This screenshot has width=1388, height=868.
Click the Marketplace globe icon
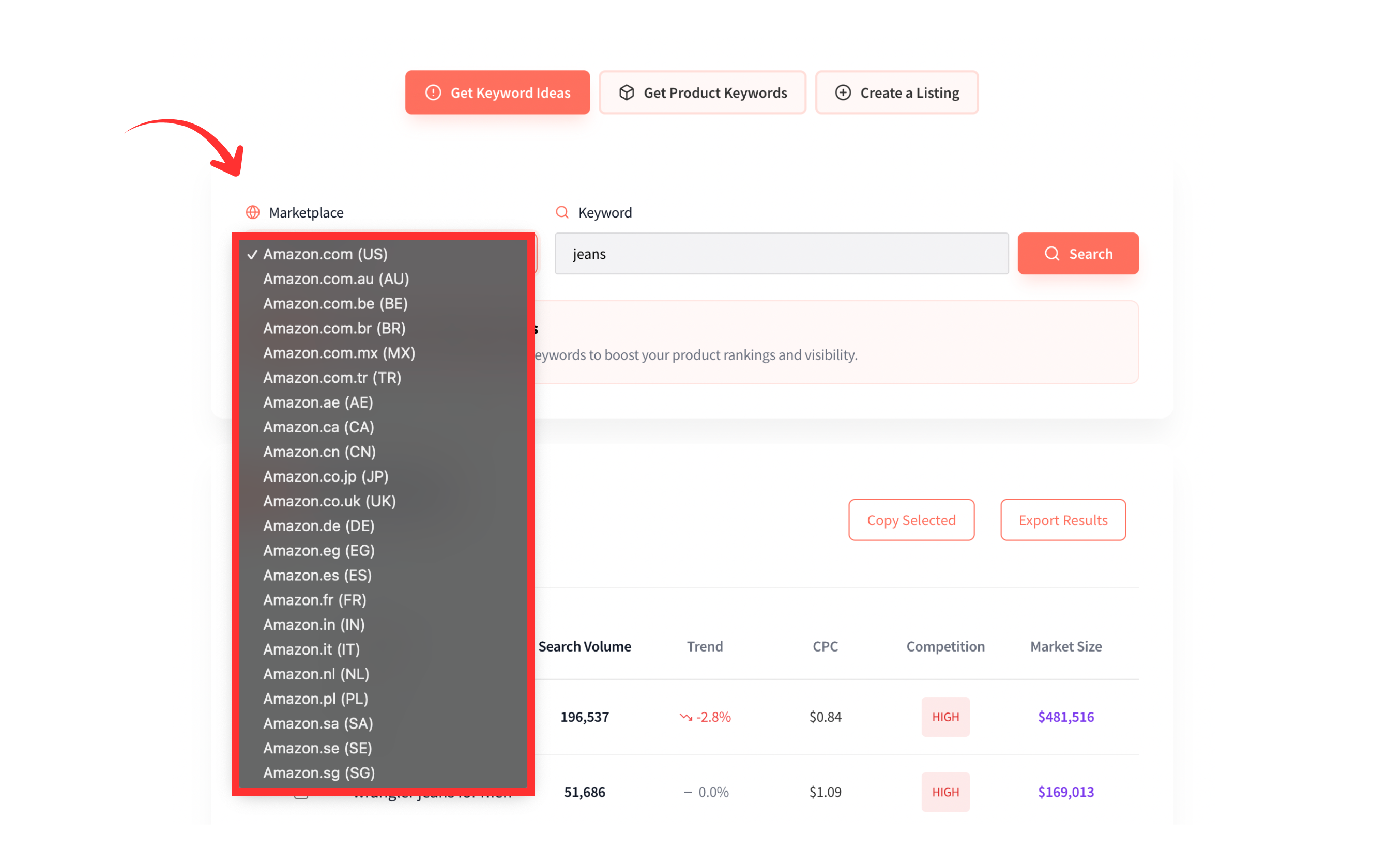pos(253,212)
